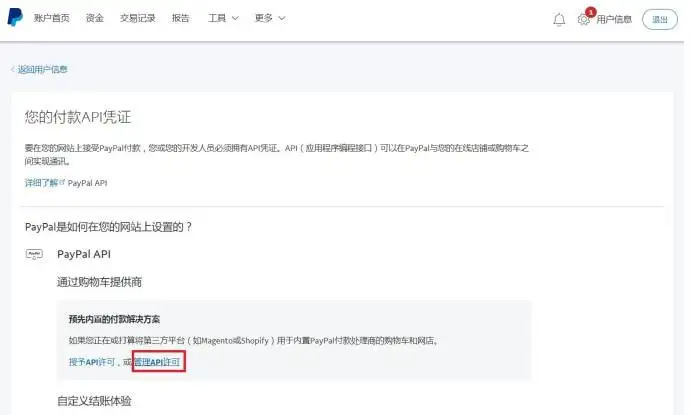Open 资金 in the navigation bar
The height and width of the screenshot is (415, 690).
[95, 18]
